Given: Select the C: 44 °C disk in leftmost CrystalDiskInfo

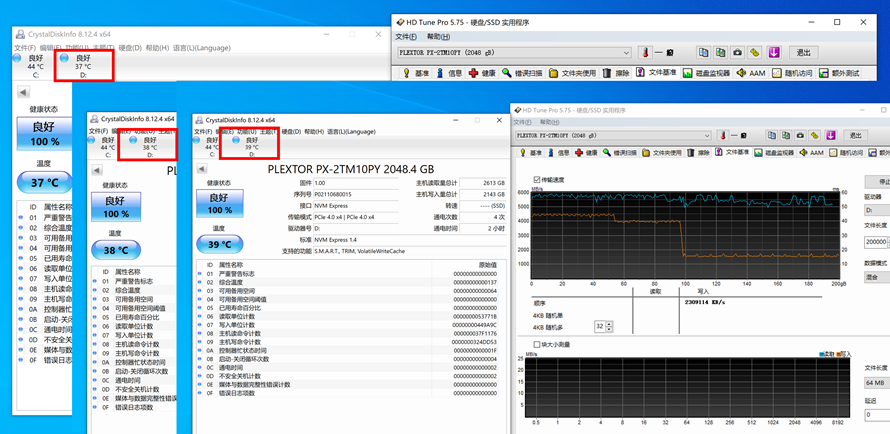Looking at the screenshot, I should coord(35,63).
